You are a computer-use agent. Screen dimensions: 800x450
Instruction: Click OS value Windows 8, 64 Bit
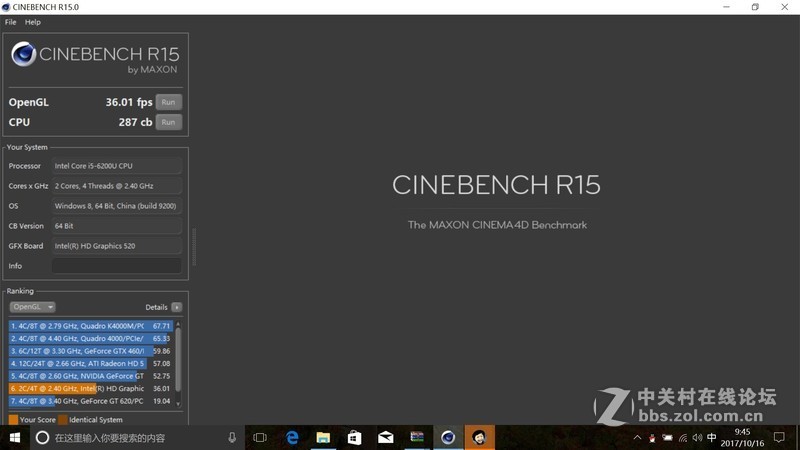[117, 206]
